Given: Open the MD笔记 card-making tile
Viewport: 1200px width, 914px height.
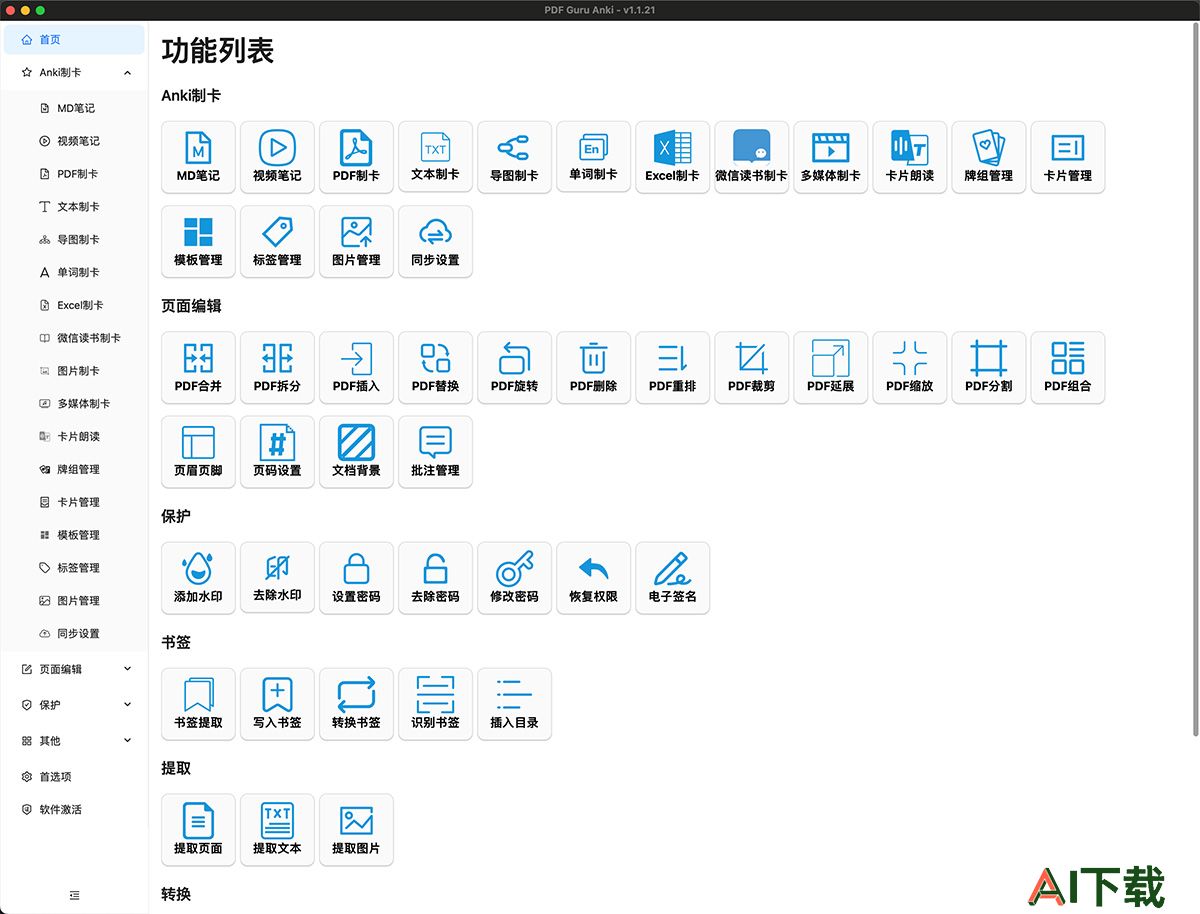Looking at the screenshot, I should pyautogui.click(x=198, y=157).
